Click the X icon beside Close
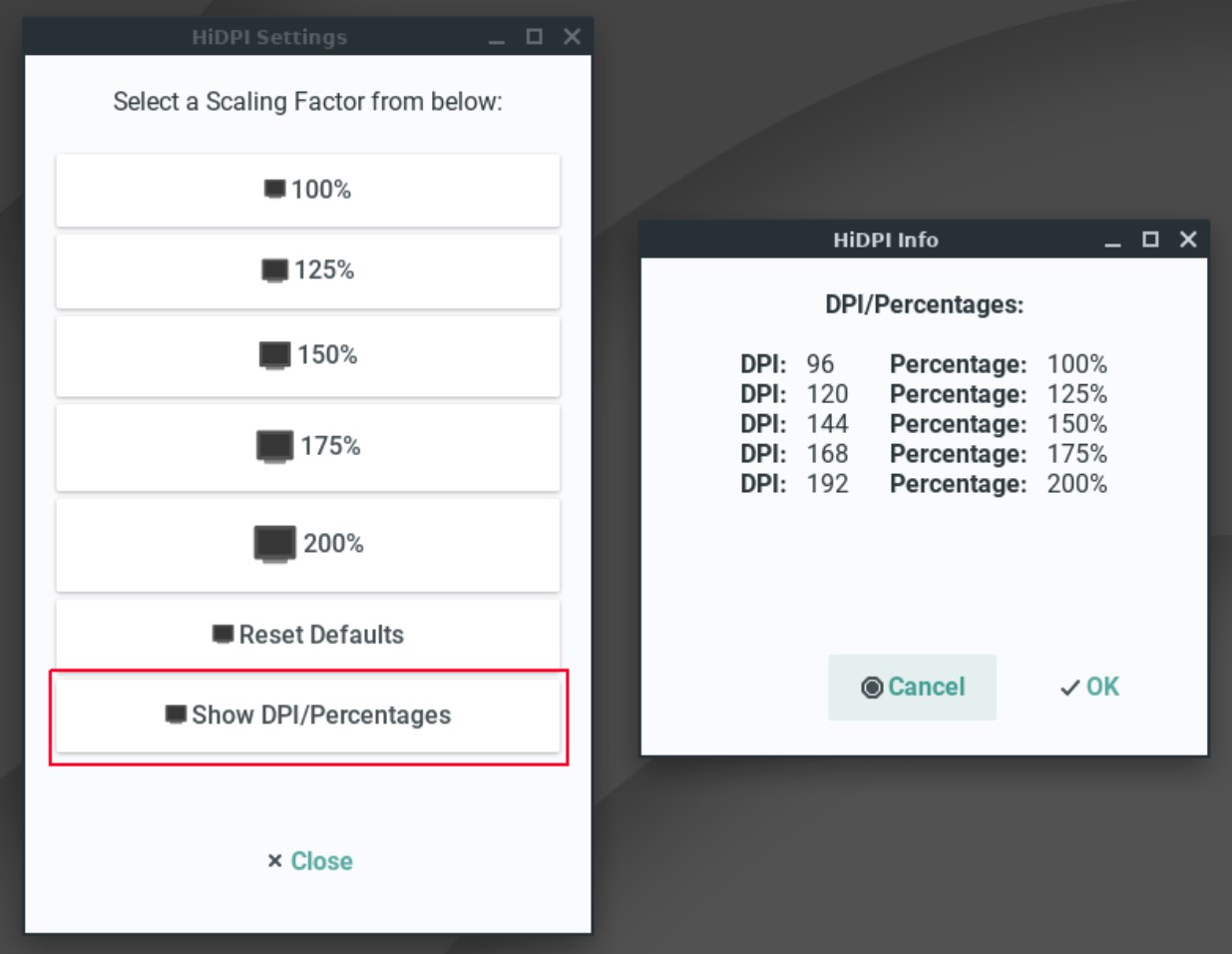 pos(275,860)
